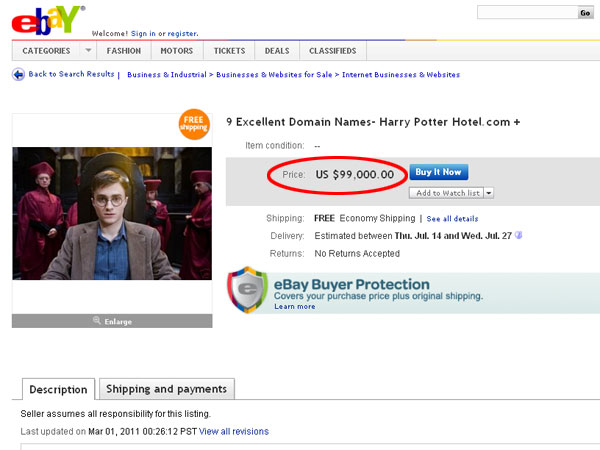Viewport: 600px width, 450px height.
Task: Open the View all revisions link
Action: 234,432
